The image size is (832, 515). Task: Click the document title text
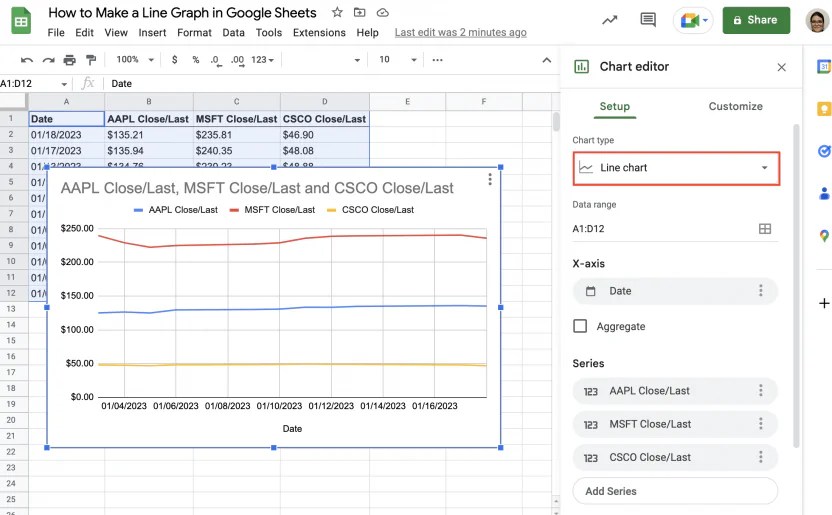point(182,13)
